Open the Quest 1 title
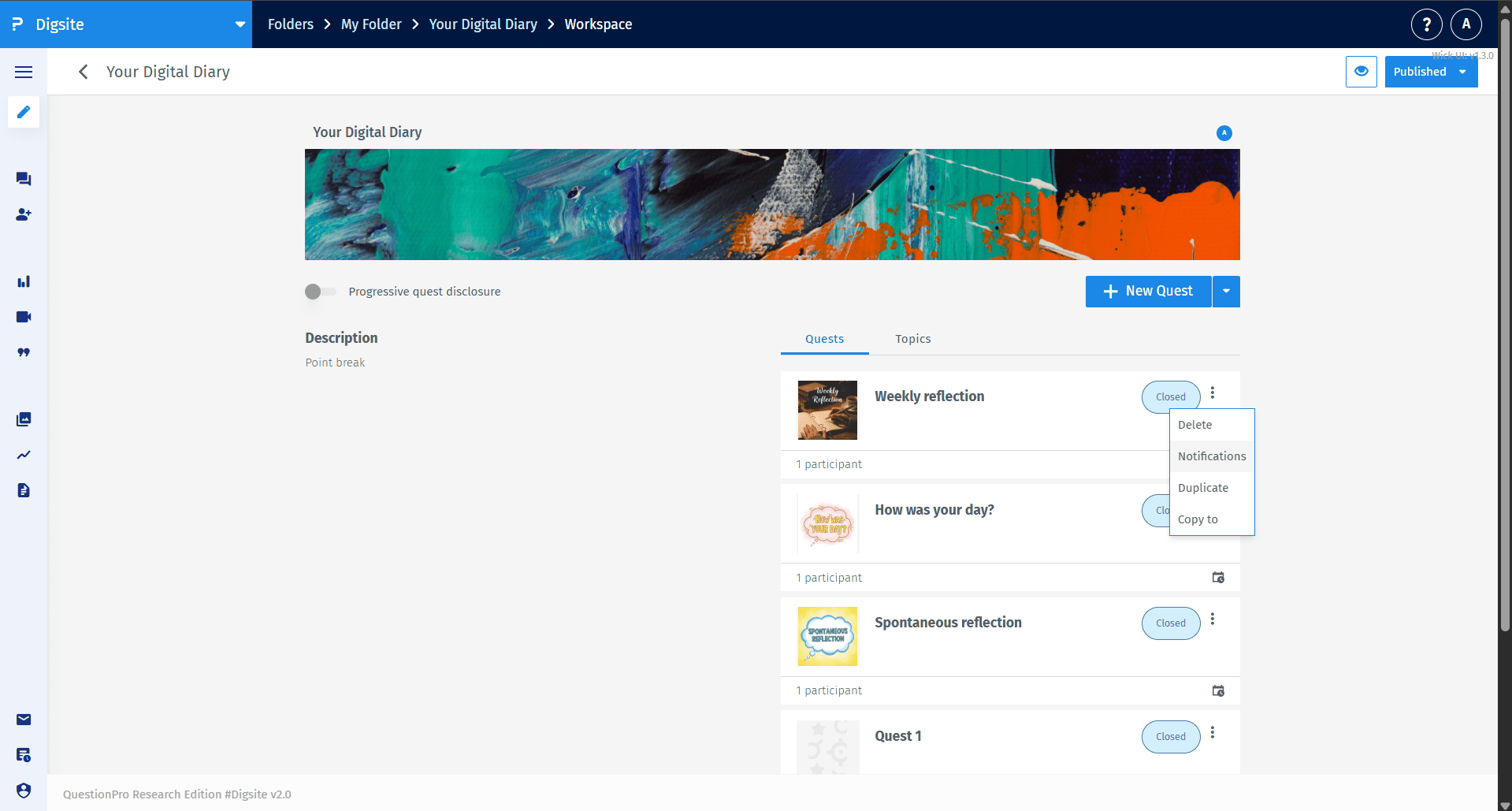The height and width of the screenshot is (811, 1512). click(898, 736)
